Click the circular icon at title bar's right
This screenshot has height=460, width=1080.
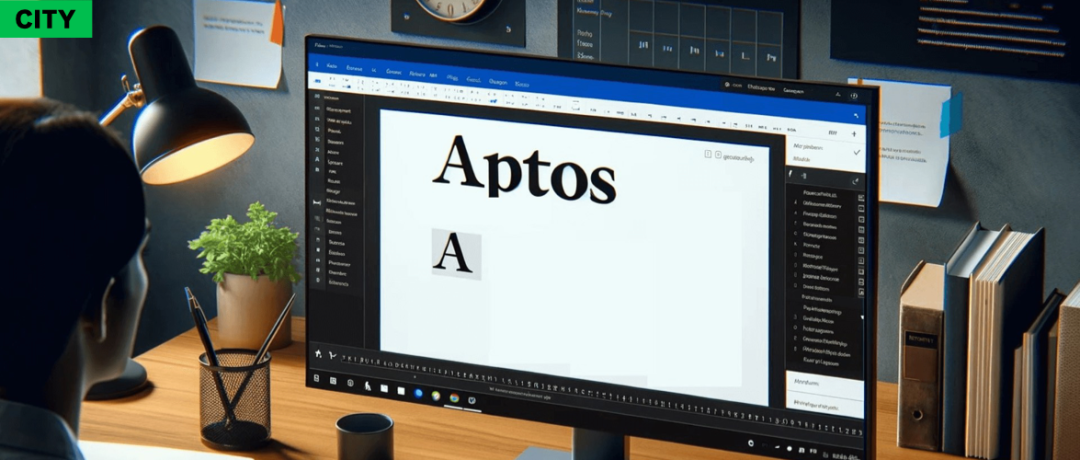pyautogui.click(x=854, y=96)
